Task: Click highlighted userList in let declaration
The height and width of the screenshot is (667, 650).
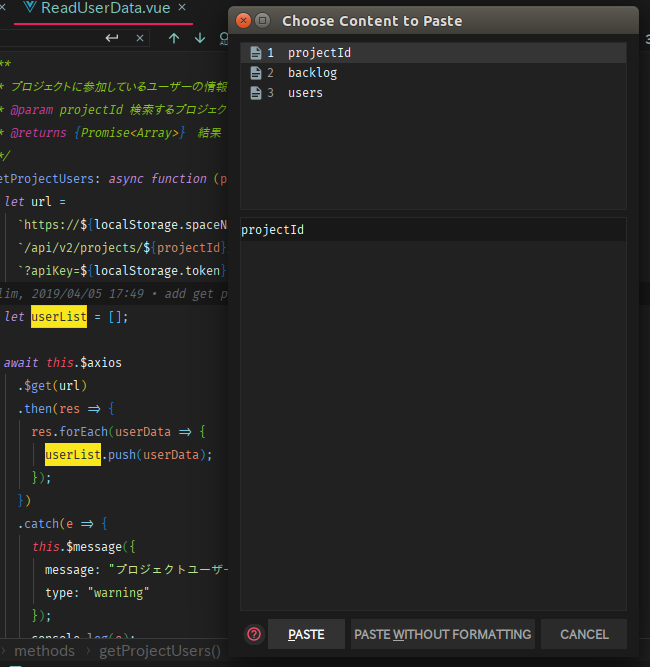Action: tap(59, 316)
